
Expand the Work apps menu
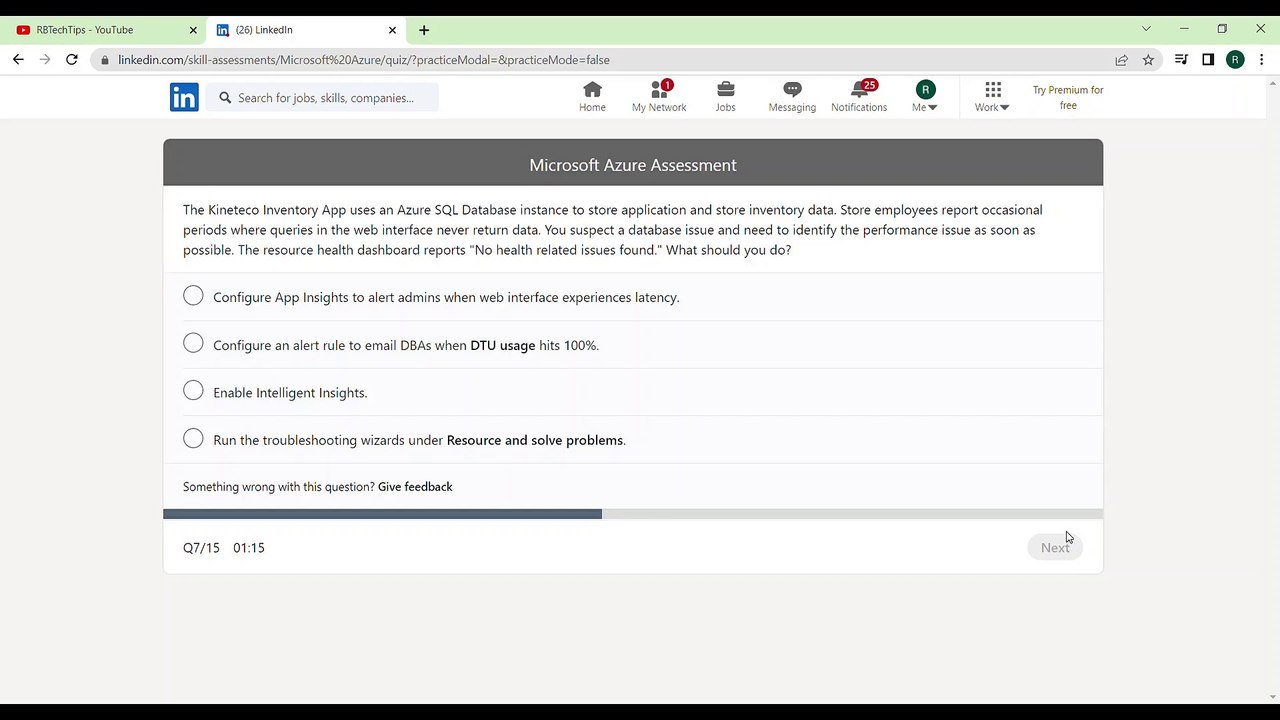pyautogui.click(x=992, y=97)
